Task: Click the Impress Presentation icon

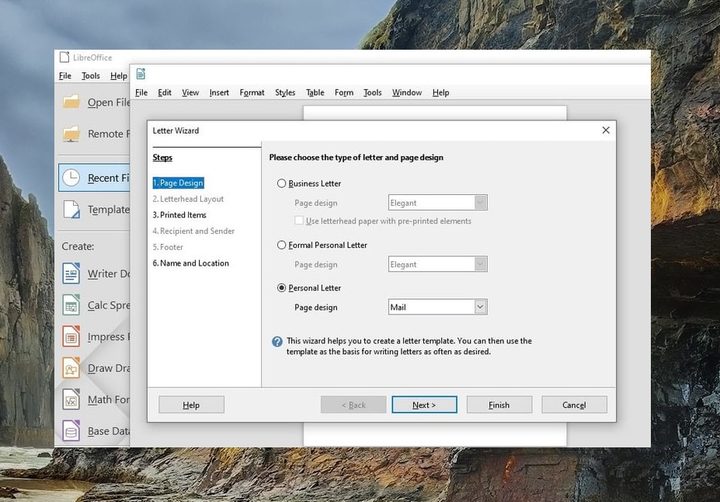Action: (x=71, y=336)
